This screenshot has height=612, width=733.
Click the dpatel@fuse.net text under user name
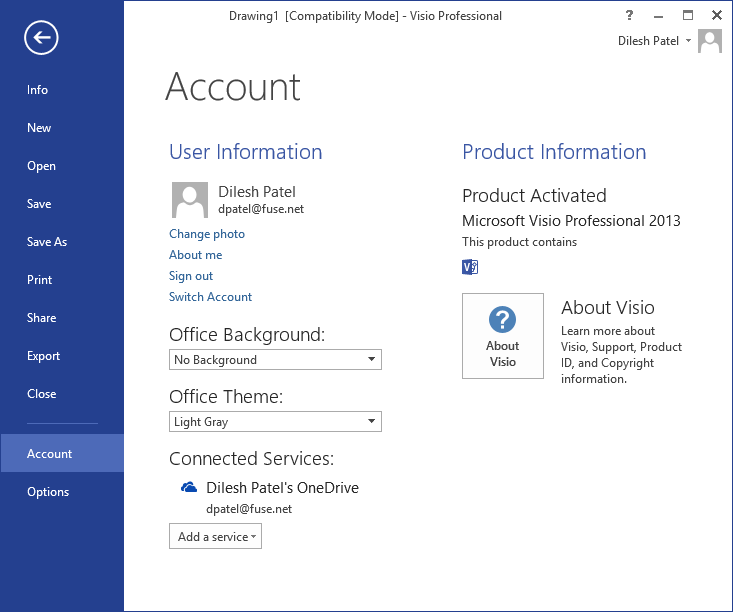261,209
